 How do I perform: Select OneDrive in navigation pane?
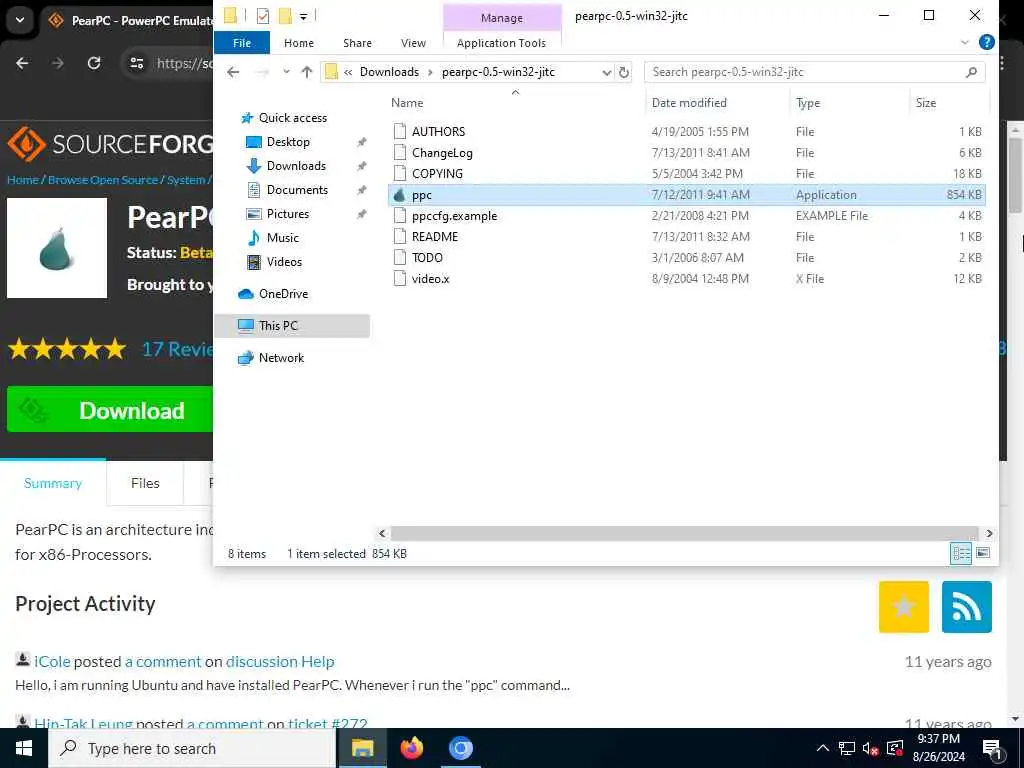coord(283,294)
